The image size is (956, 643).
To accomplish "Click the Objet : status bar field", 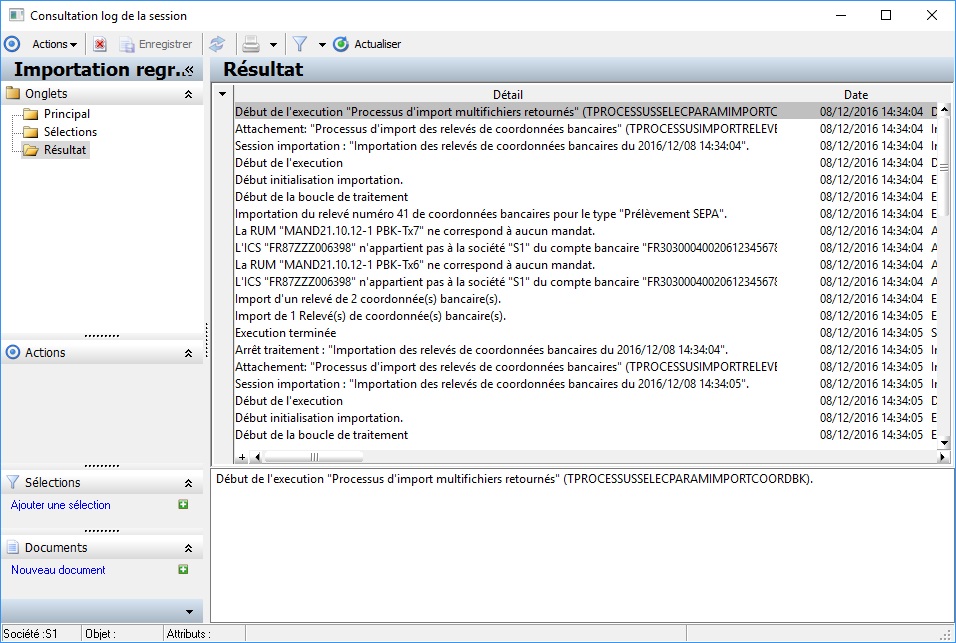I will tap(122, 634).
